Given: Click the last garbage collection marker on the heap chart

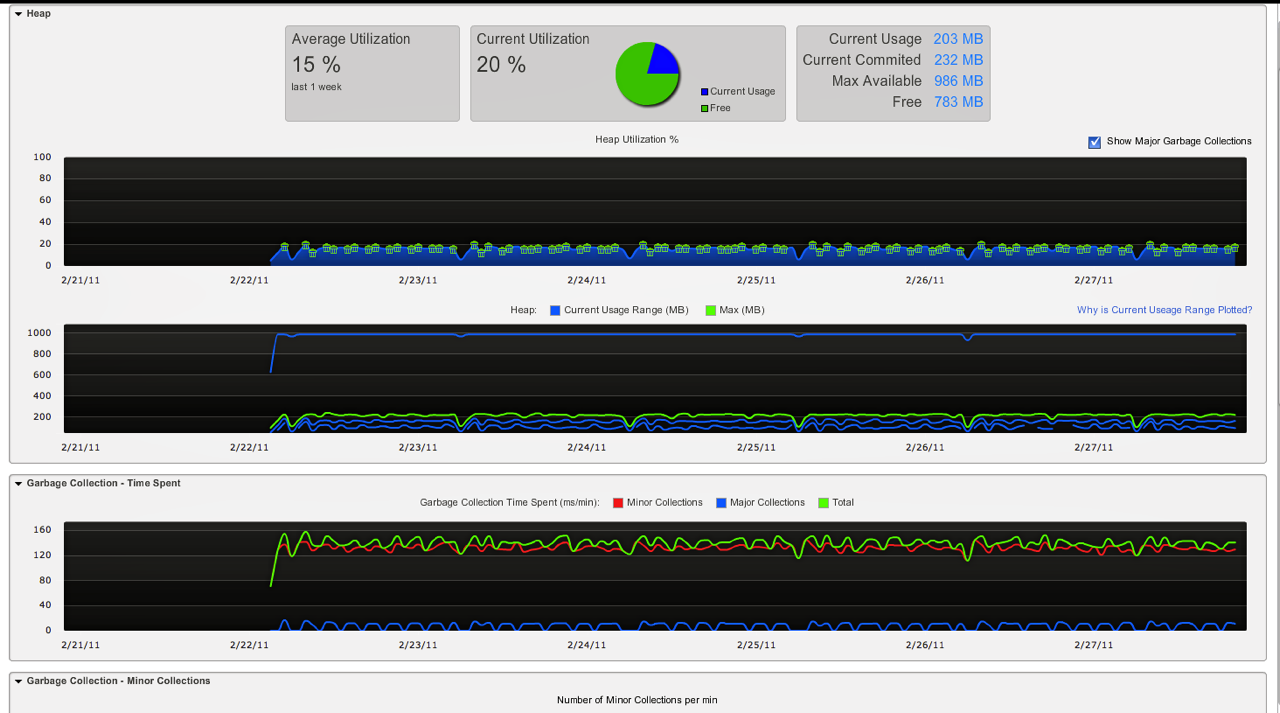Looking at the screenshot, I should coord(1234,247).
